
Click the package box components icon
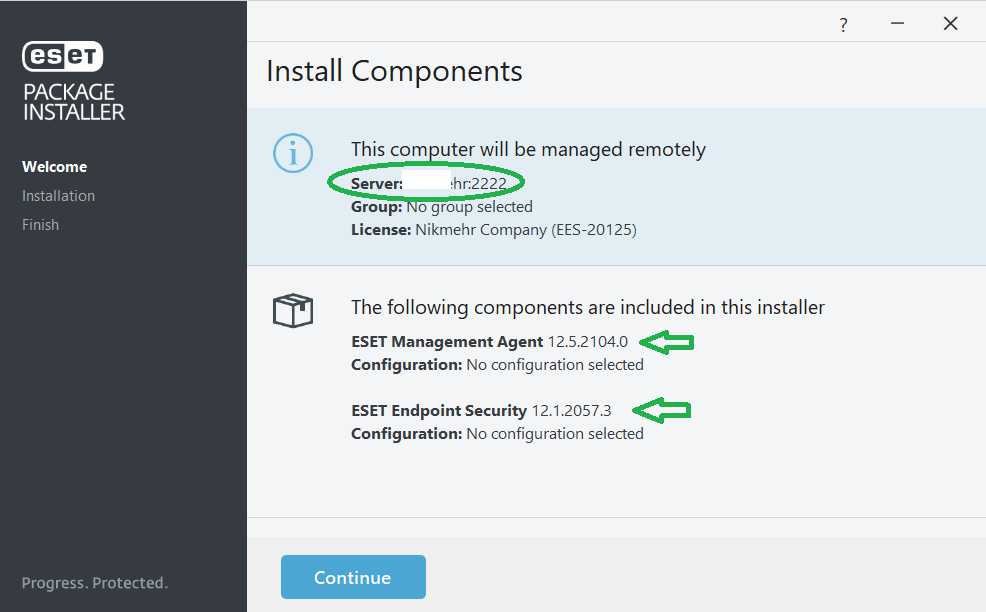point(293,310)
